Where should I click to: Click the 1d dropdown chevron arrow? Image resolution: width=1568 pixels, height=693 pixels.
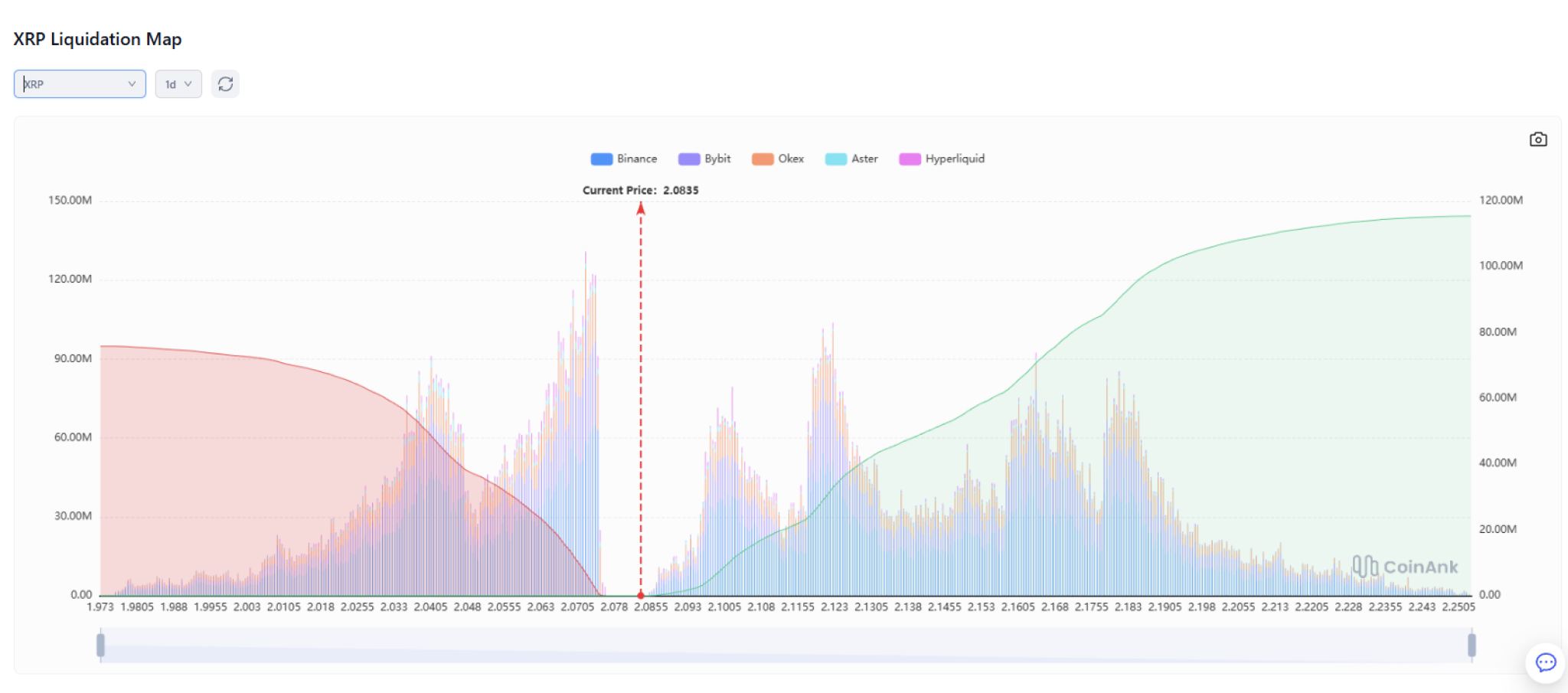tap(188, 84)
